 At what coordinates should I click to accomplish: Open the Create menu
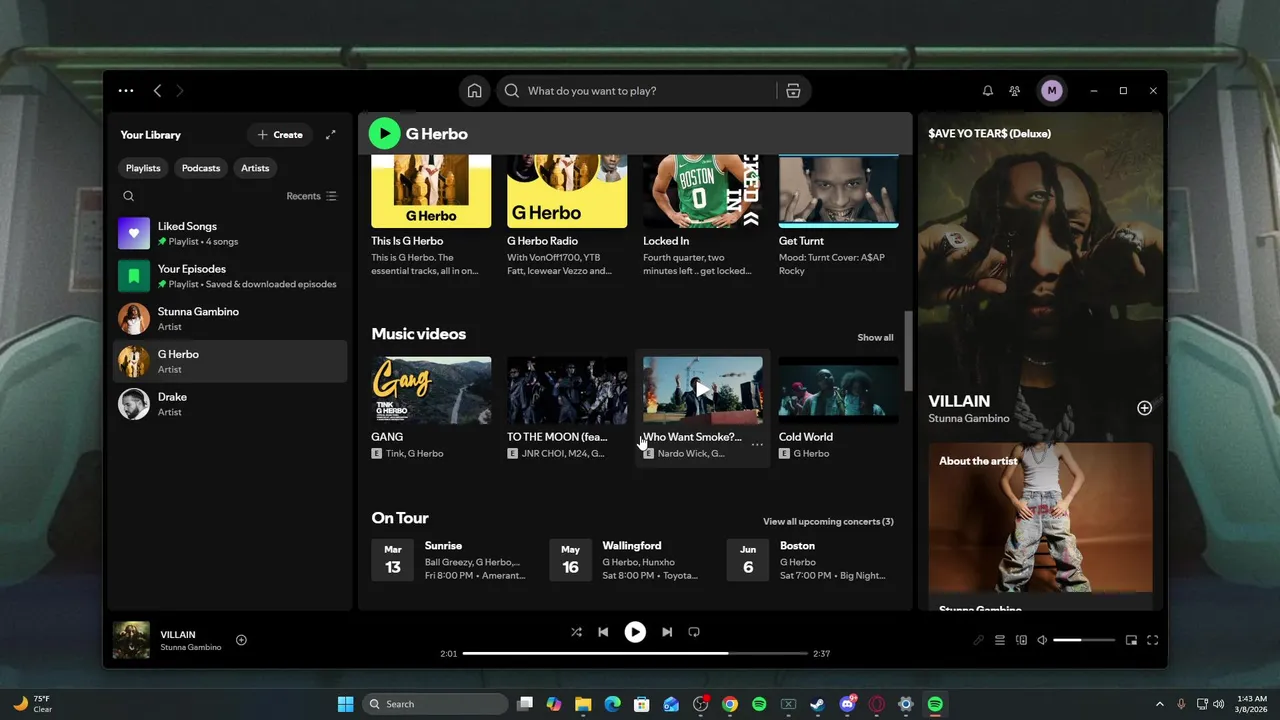[280, 135]
